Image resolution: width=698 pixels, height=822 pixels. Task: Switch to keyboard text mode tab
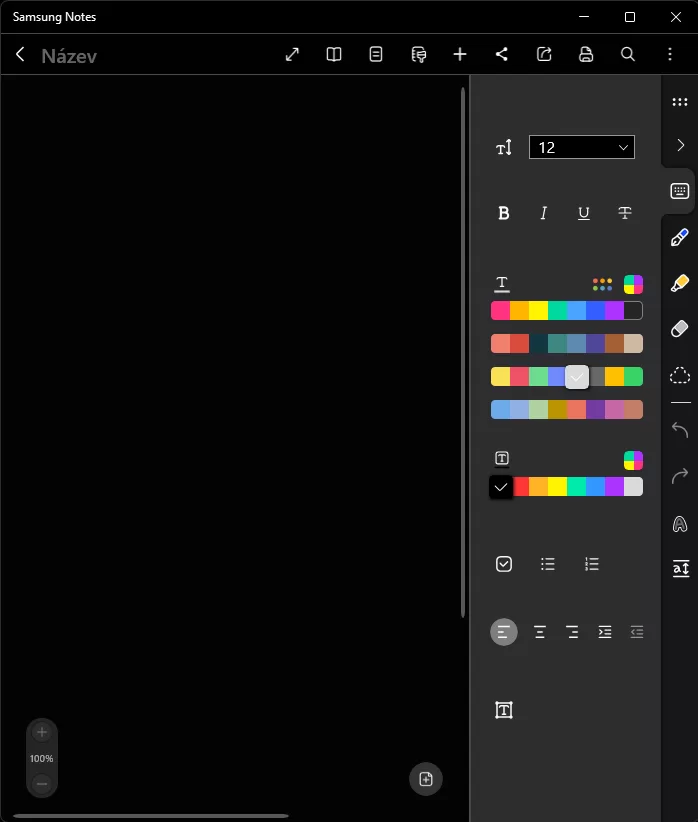(x=680, y=191)
